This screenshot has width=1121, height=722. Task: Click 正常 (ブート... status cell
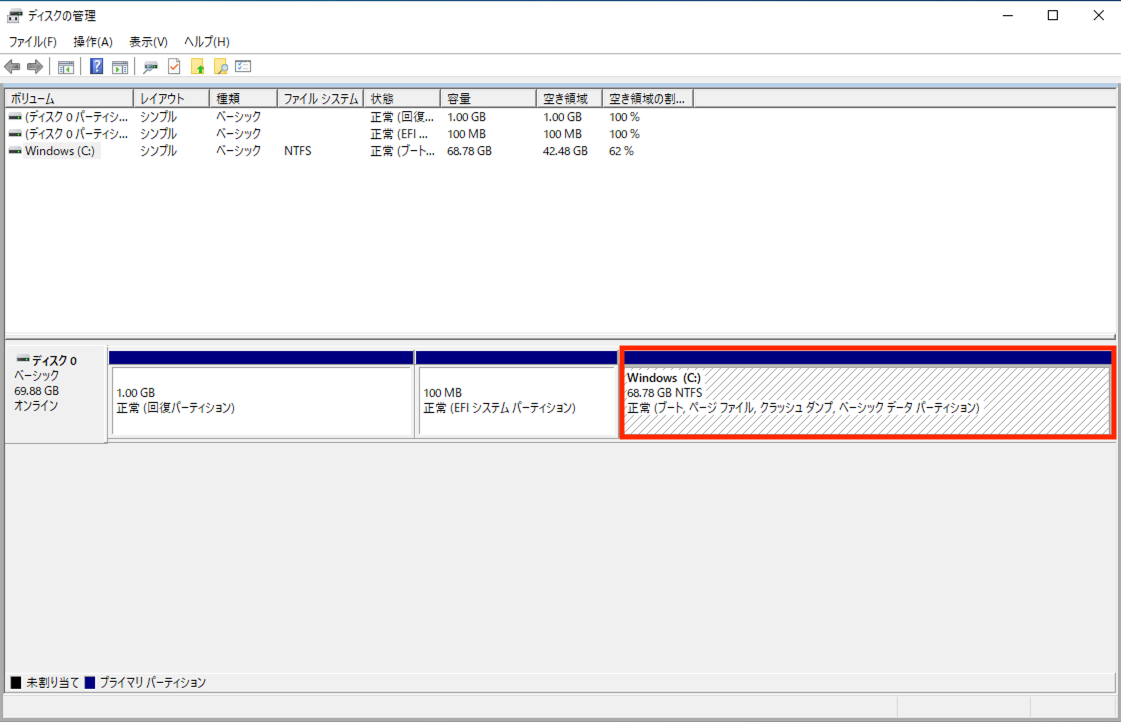402,151
